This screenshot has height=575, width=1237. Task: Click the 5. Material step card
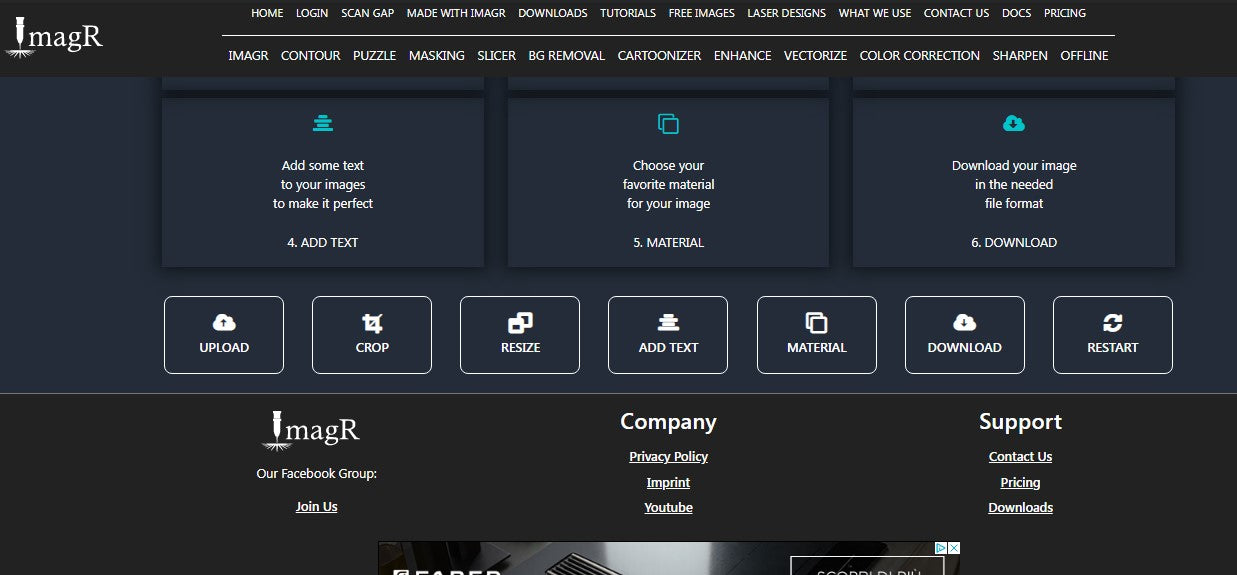pos(668,182)
